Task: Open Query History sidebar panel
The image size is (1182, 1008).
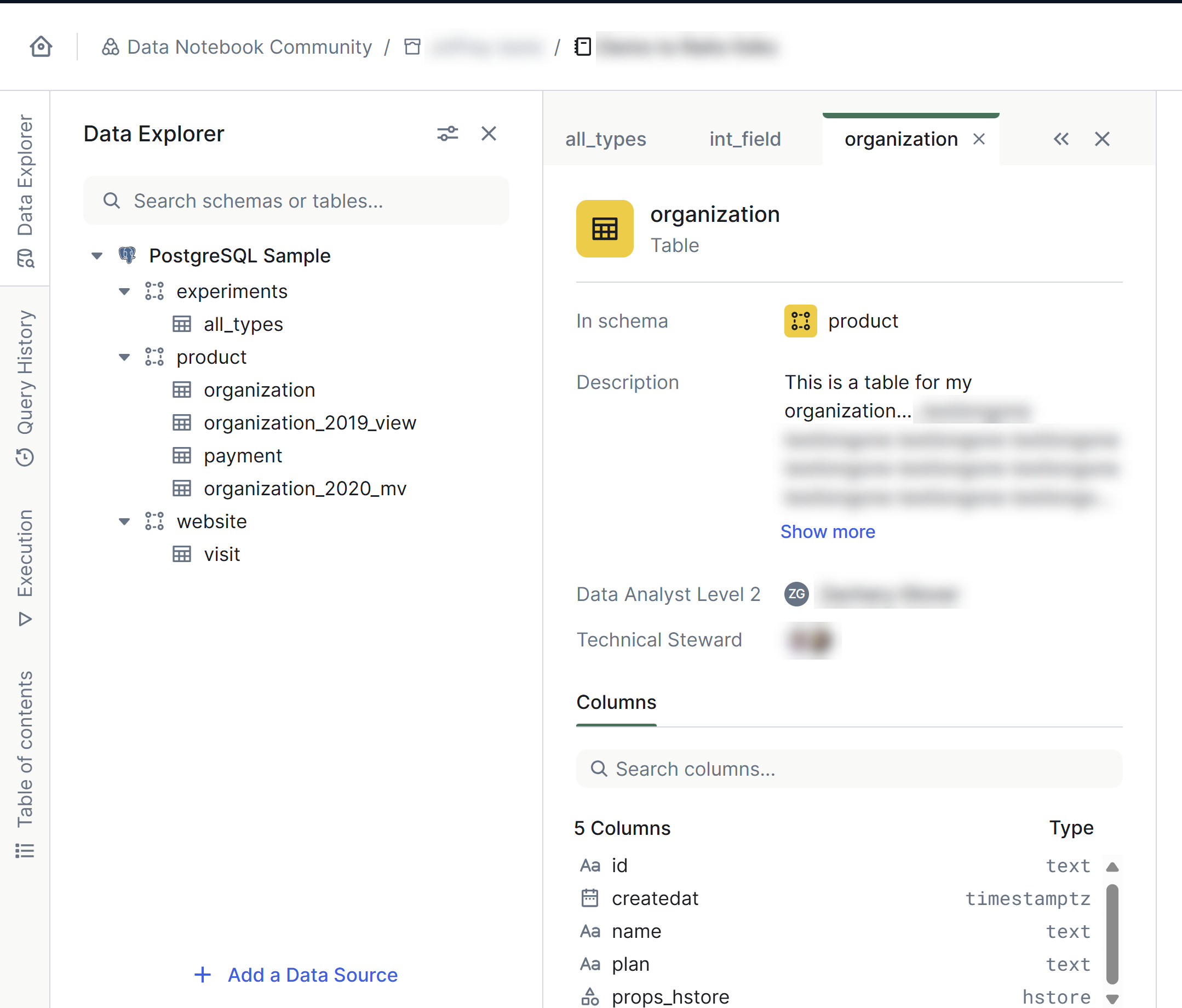Action: point(25,388)
